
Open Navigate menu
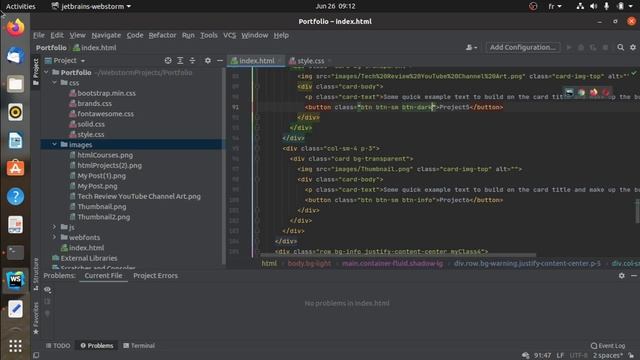pos(106,35)
